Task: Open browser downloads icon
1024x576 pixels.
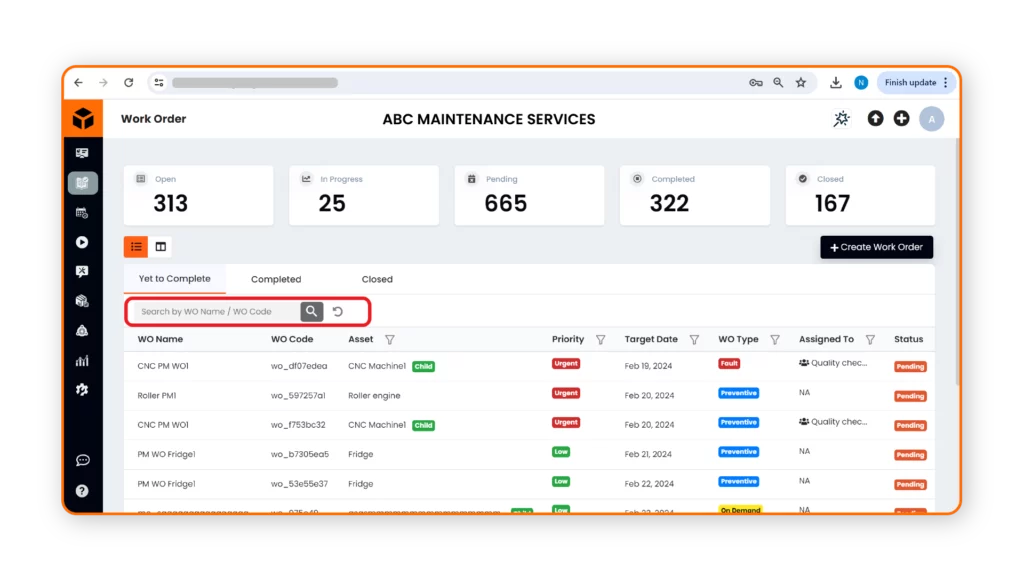Action: [x=835, y=82]
